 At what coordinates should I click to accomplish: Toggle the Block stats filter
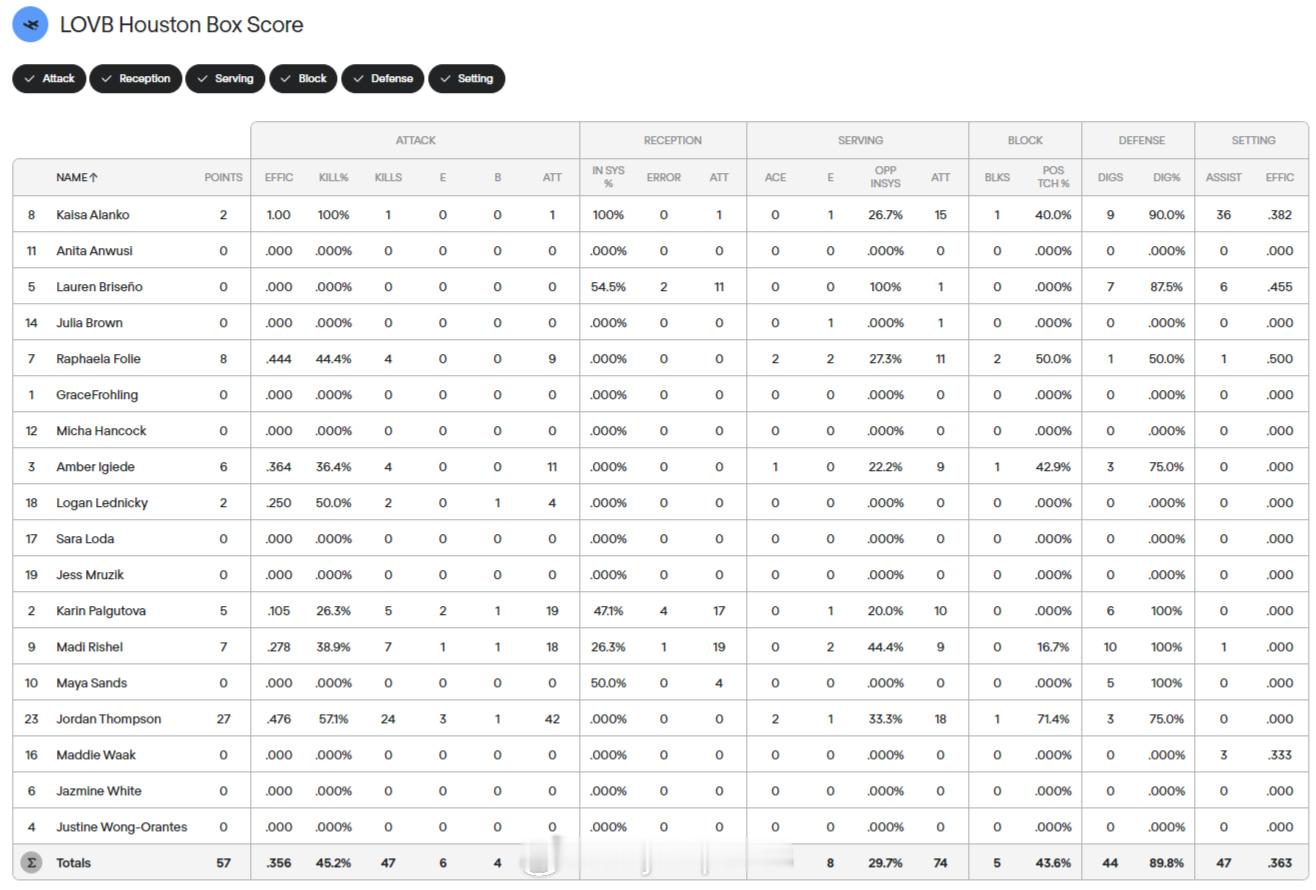(x=303, y=78)
